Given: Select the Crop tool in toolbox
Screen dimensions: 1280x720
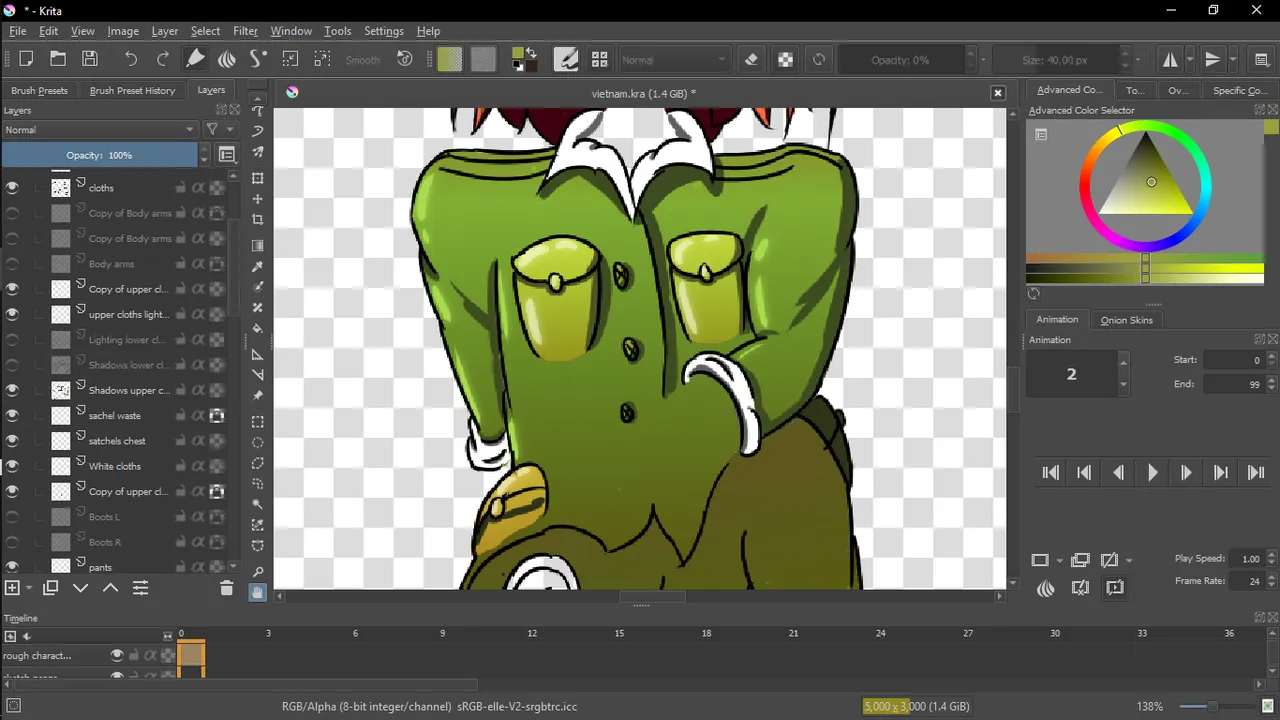Looking at the screenshot, I should (x=258, y=220).
